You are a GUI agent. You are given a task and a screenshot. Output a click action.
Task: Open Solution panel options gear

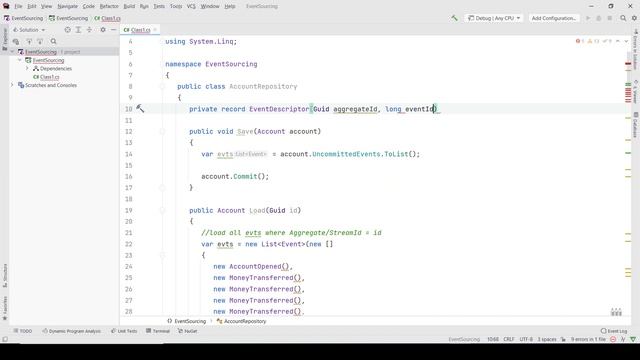103,30
